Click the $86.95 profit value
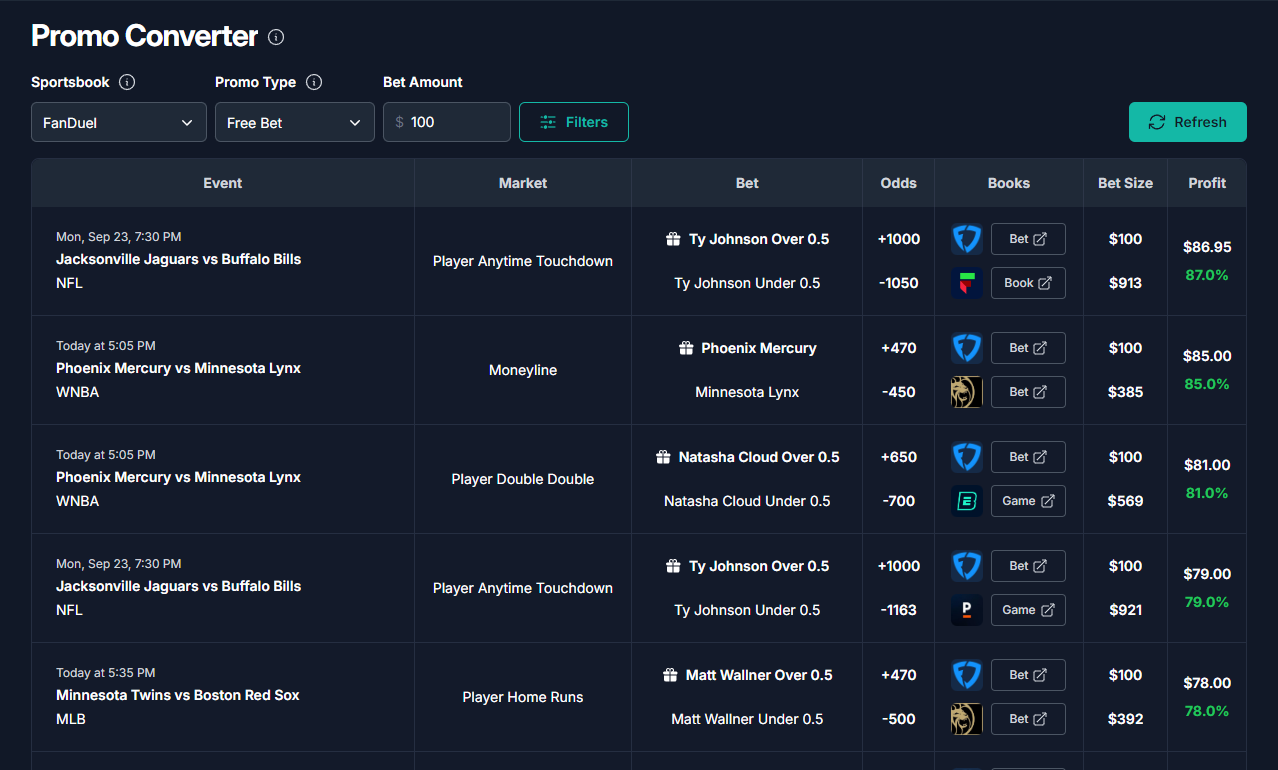Image resolution: width=1278 pixels, height=770 pixels. tap(1207, 247)
